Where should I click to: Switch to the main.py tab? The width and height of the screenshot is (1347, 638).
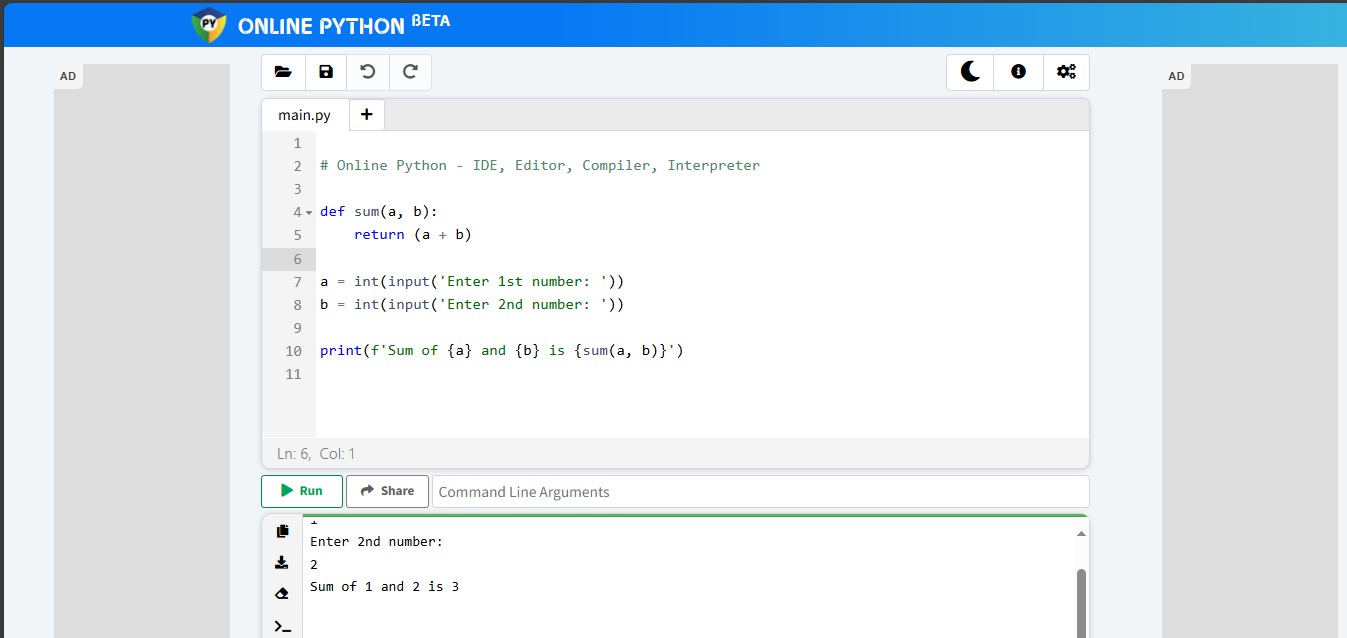304,115
